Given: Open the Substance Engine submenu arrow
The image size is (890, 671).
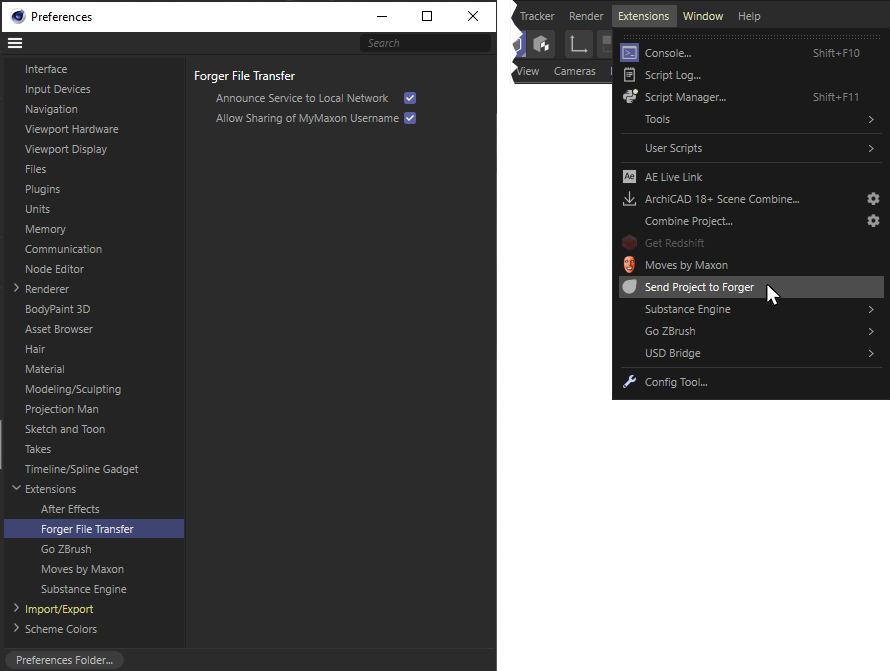Looking at the screenshot, I should point(871,309).
